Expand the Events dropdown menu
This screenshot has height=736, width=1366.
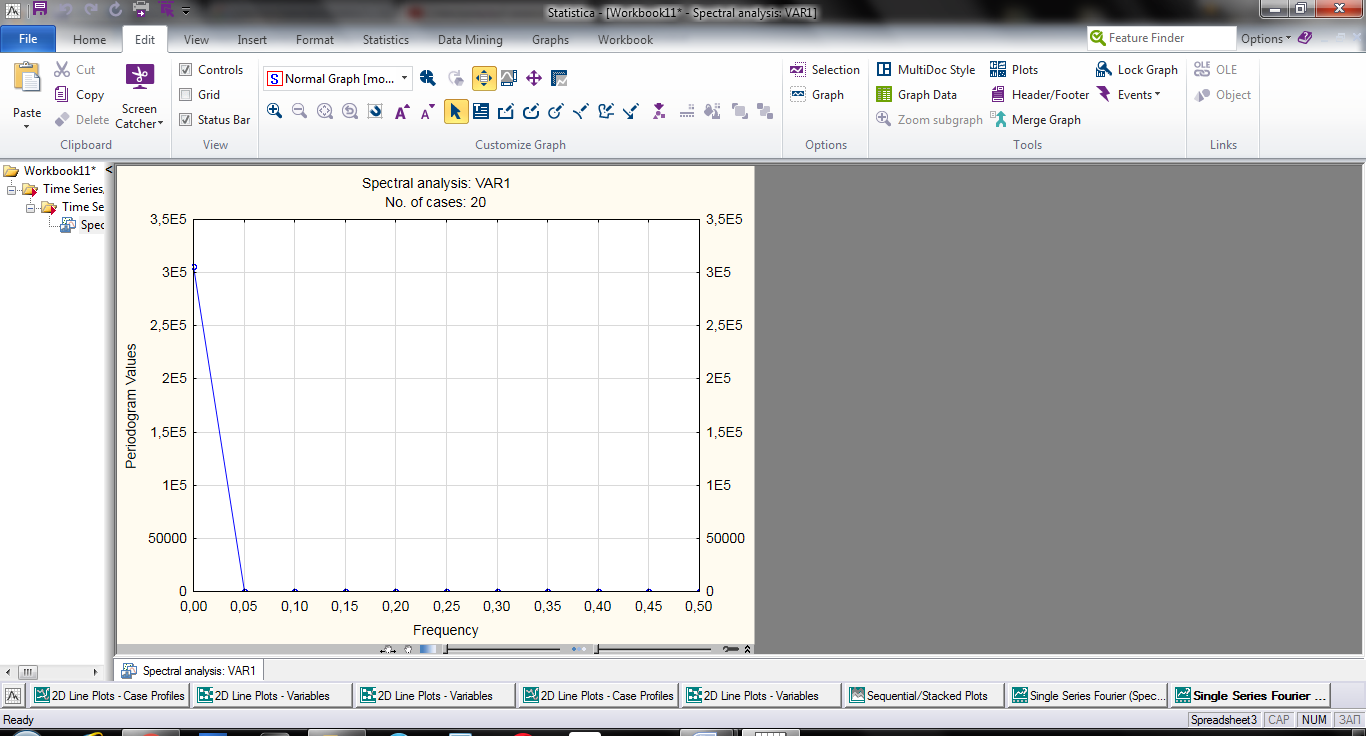point(1138,95)
